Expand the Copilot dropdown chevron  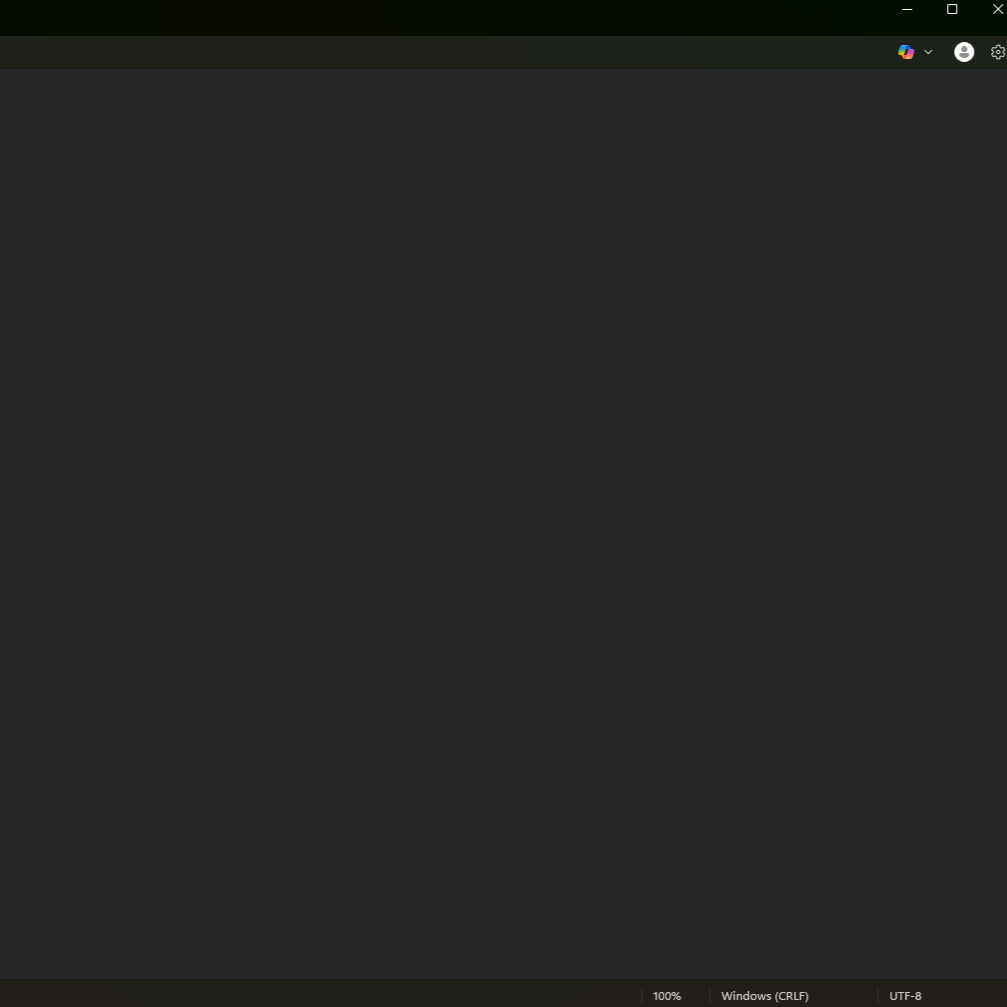click(x=928, y=52)
